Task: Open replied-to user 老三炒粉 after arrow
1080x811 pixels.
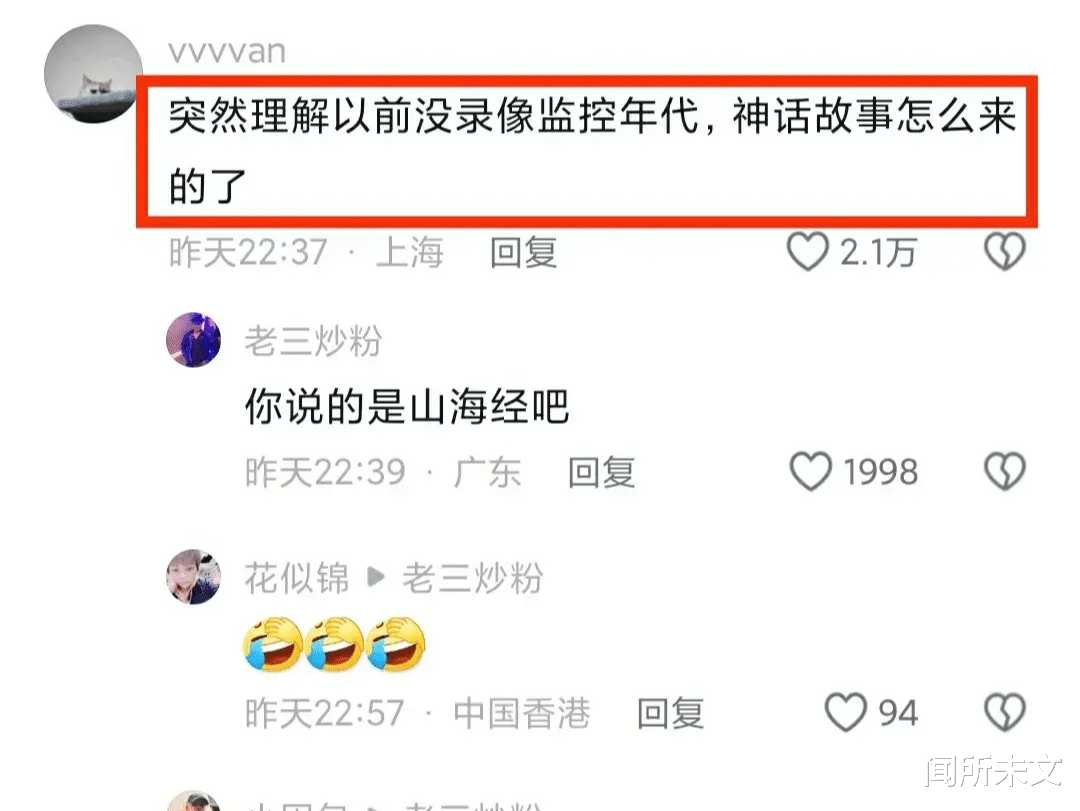Action: (472, 578)
